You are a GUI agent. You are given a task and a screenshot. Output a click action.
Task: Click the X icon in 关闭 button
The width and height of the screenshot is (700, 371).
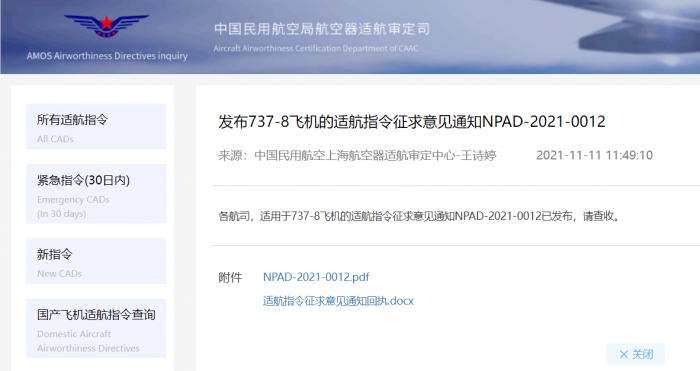(x=624, y=354)
